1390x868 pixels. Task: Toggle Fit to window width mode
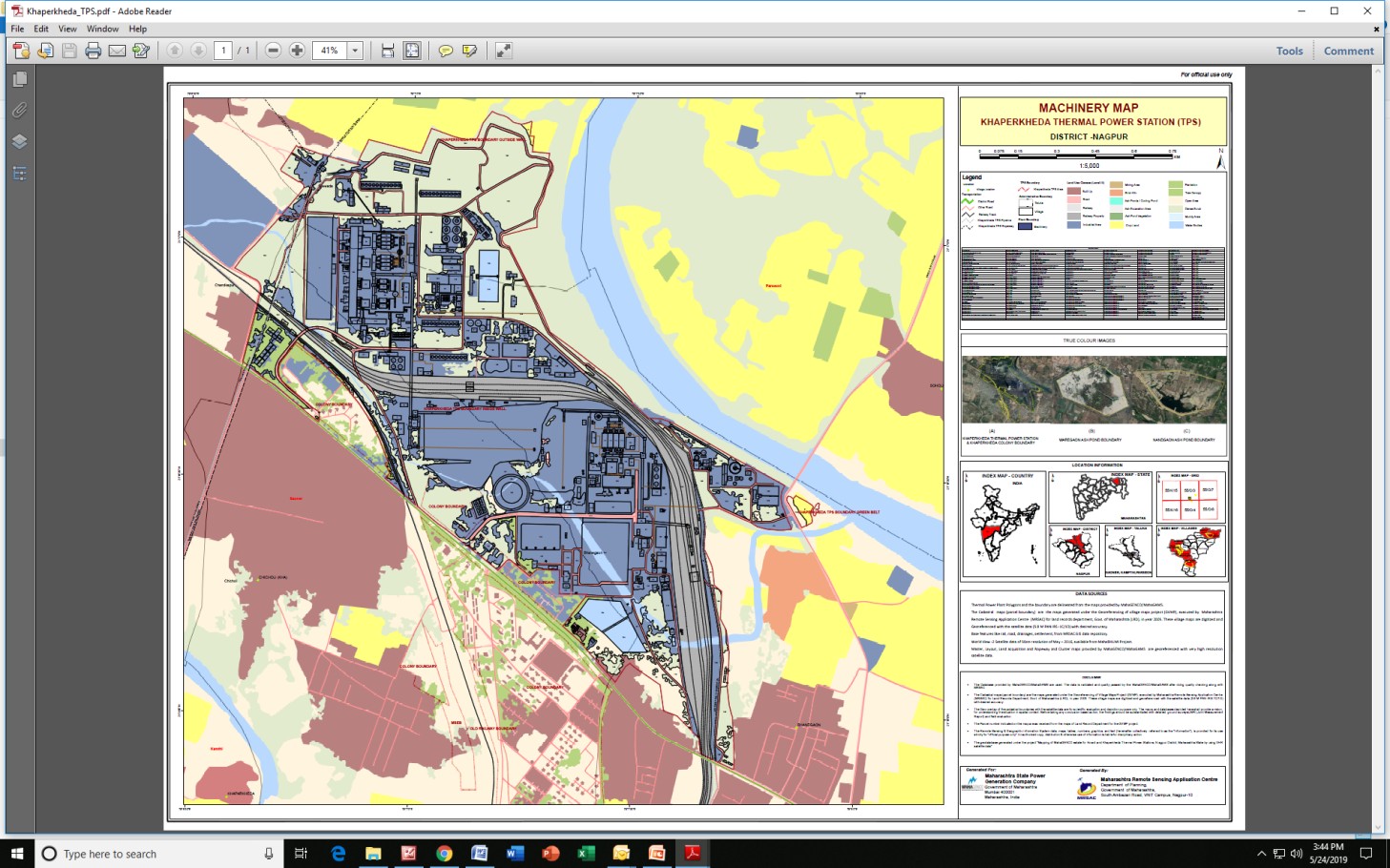point(387,51)
